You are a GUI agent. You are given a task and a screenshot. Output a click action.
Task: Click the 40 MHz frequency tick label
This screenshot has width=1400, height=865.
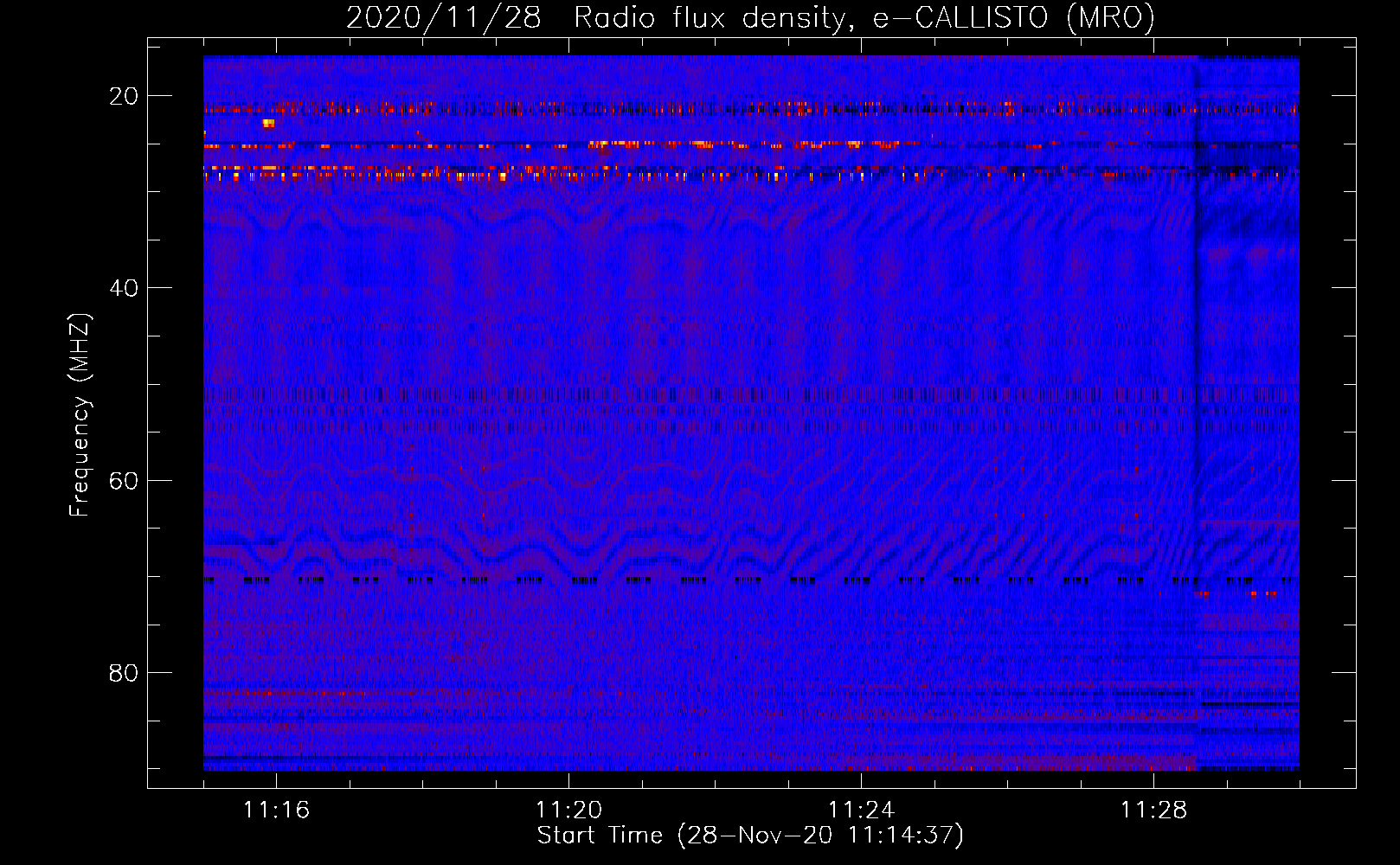click(x=124, y=288)
